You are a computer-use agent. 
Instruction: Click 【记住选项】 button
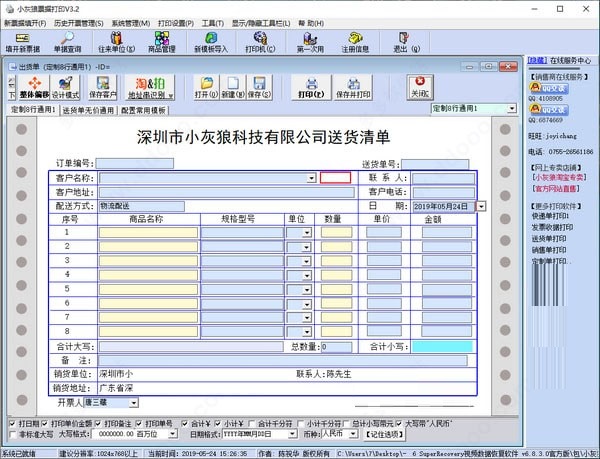tap(384, 434)
